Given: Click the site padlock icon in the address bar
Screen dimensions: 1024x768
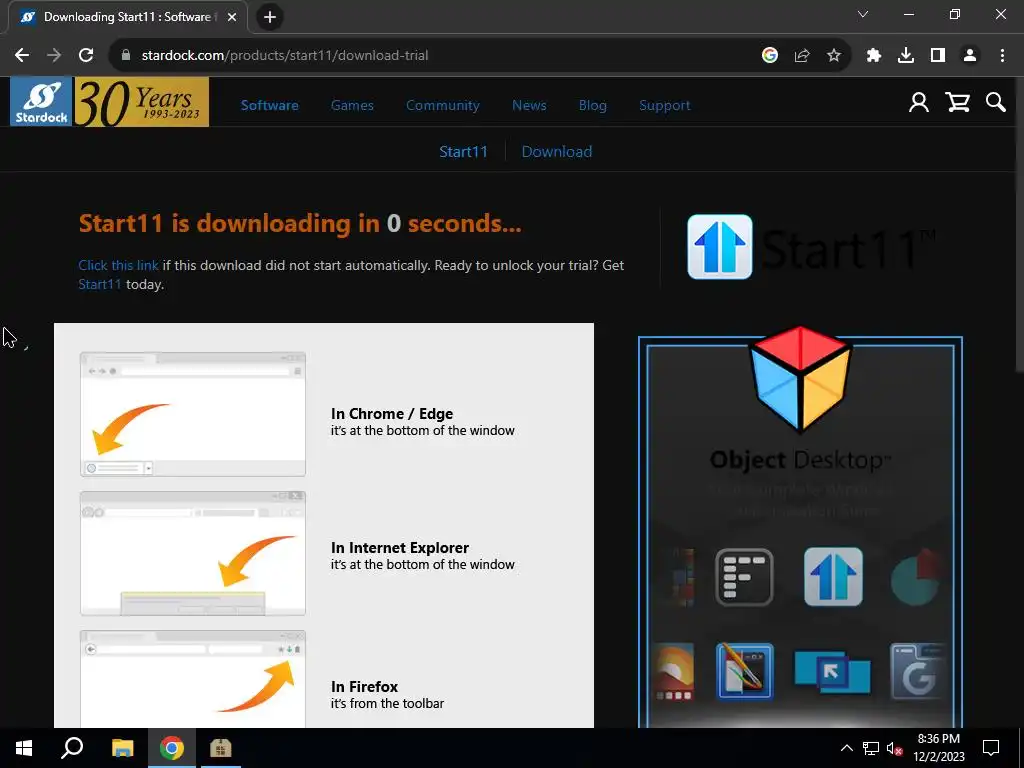Looking at the screenshot, I should point(126,56).
